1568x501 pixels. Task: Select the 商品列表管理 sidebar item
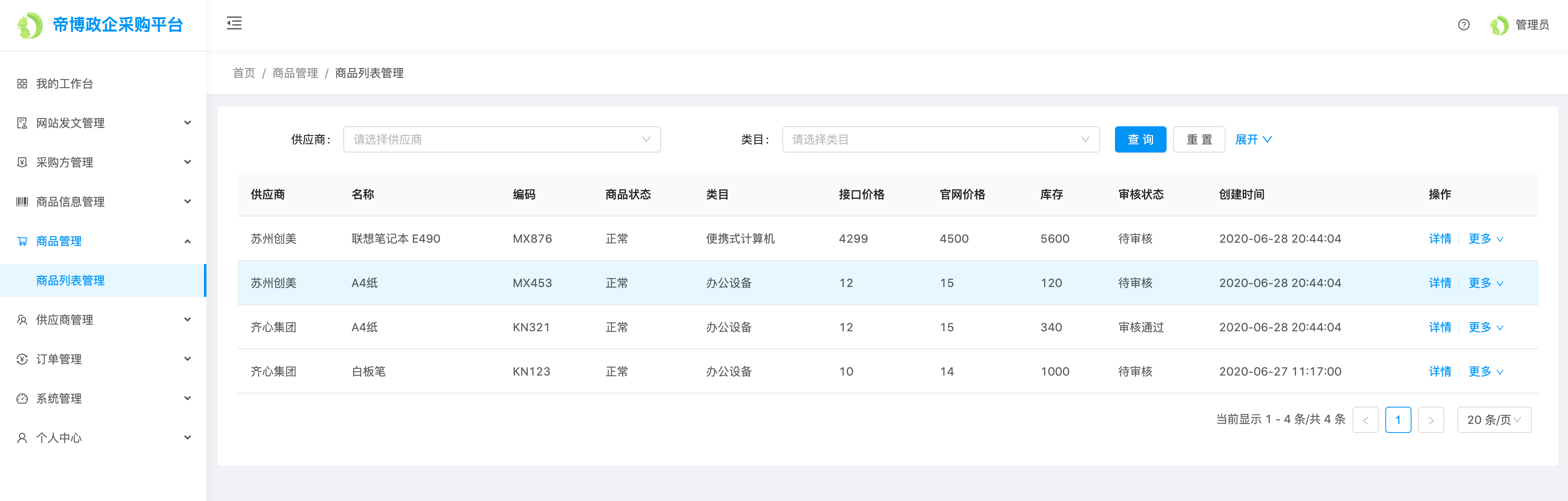(70, 280)
